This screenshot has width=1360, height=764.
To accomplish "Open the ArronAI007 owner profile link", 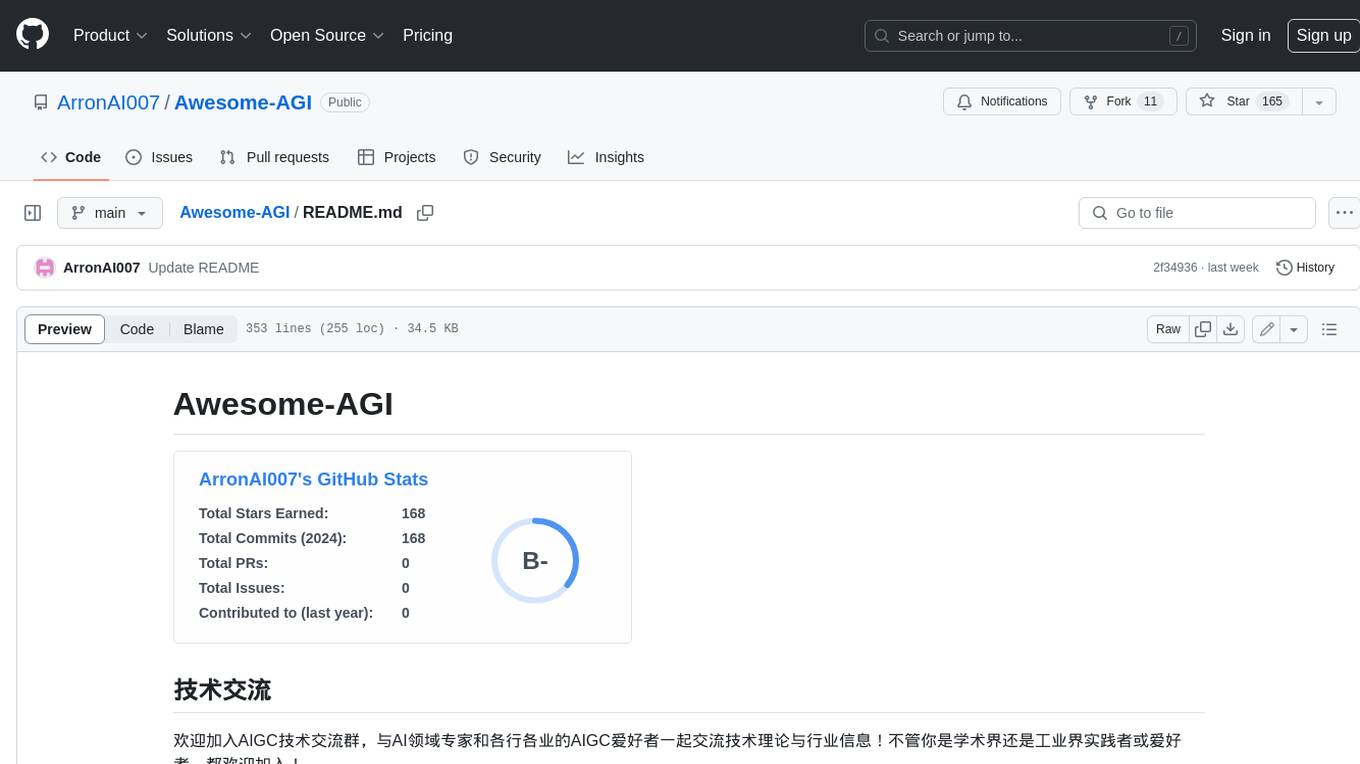I will coord(108,102).
